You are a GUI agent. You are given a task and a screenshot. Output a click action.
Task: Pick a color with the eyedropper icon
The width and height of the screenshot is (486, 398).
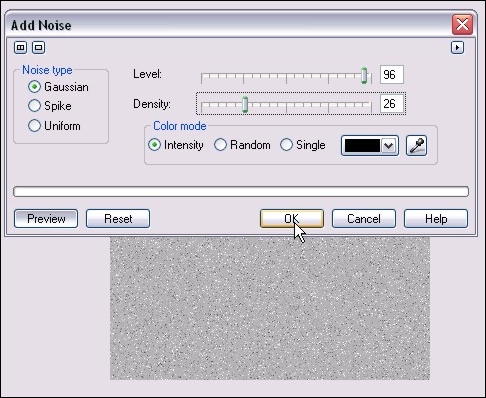(x=416, y=146)
